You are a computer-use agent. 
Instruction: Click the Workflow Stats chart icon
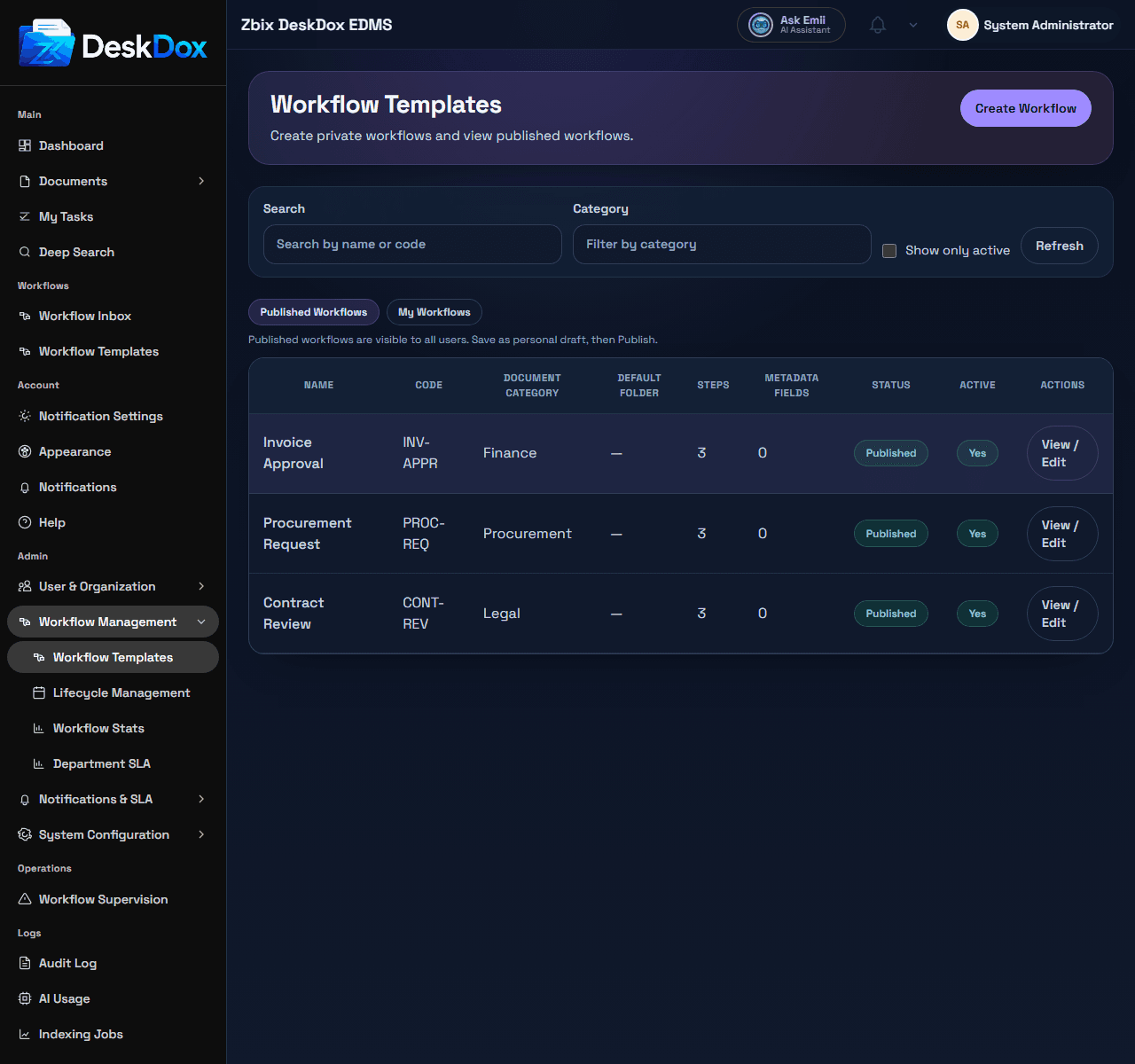pyautogui.click(x=39, y=728)
